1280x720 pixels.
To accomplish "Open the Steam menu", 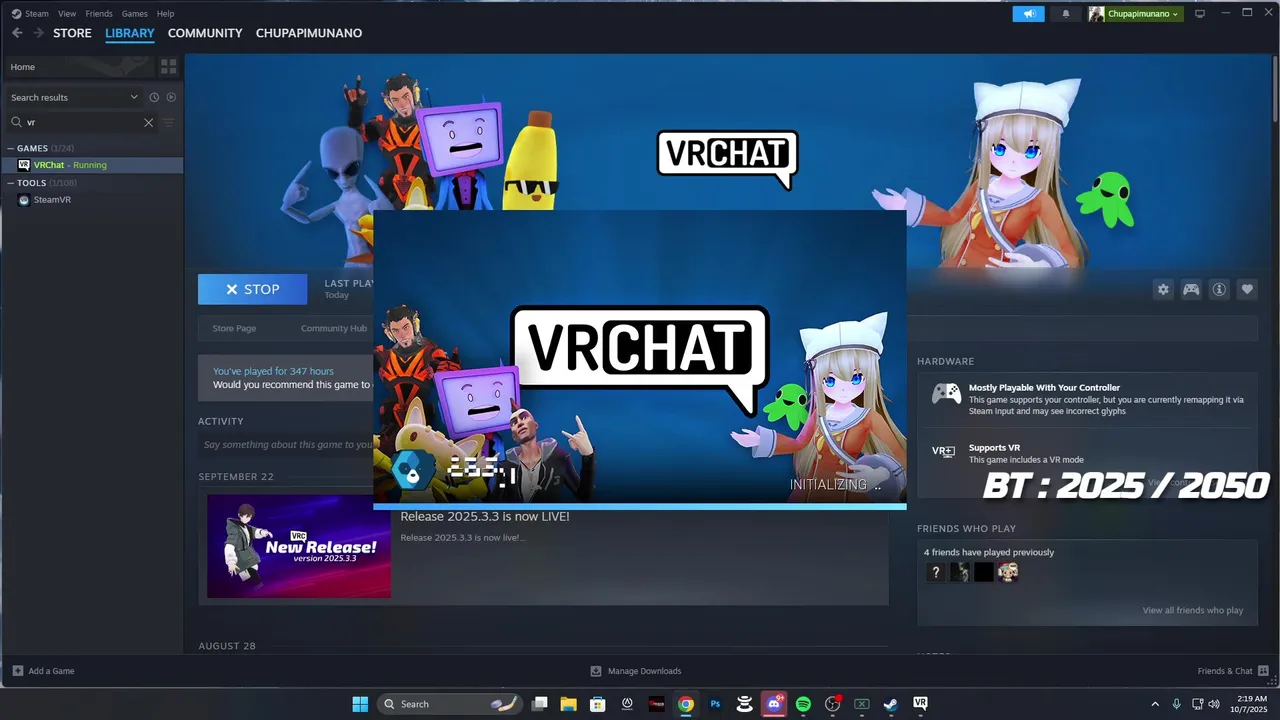I will click(x=37, y=14).
